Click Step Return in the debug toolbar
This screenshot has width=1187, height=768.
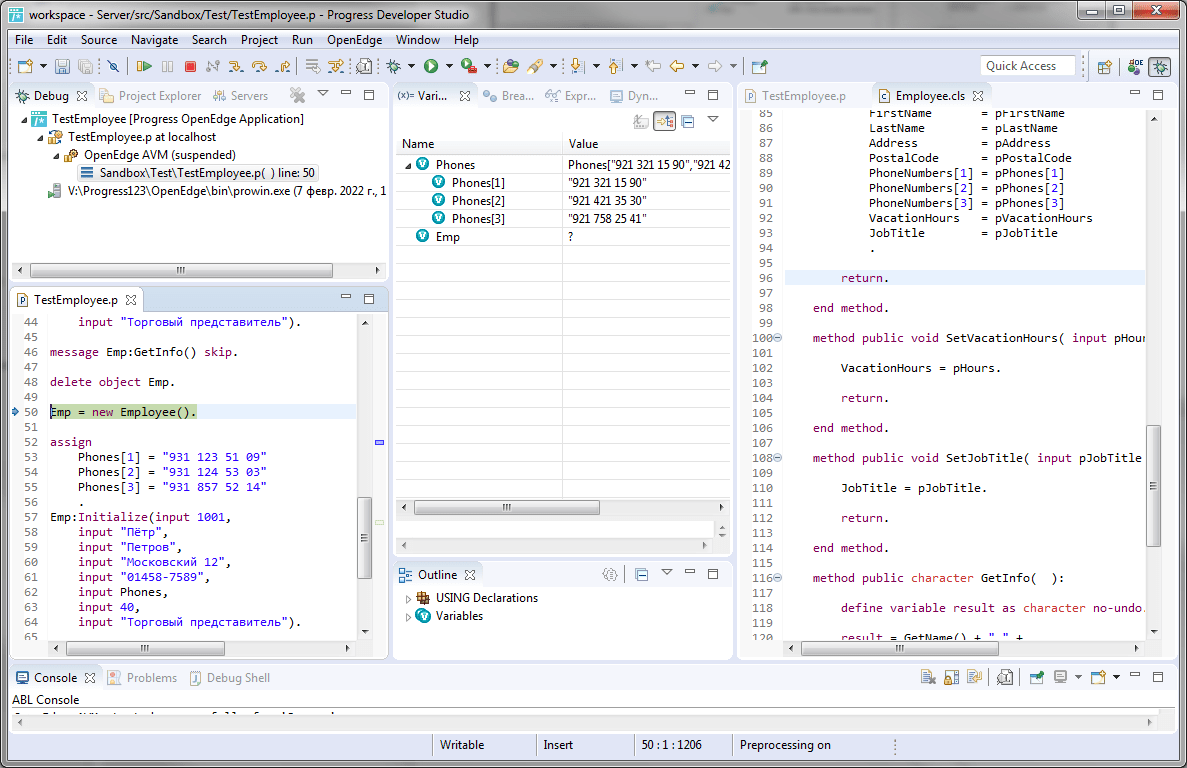(x=283, y=67)
